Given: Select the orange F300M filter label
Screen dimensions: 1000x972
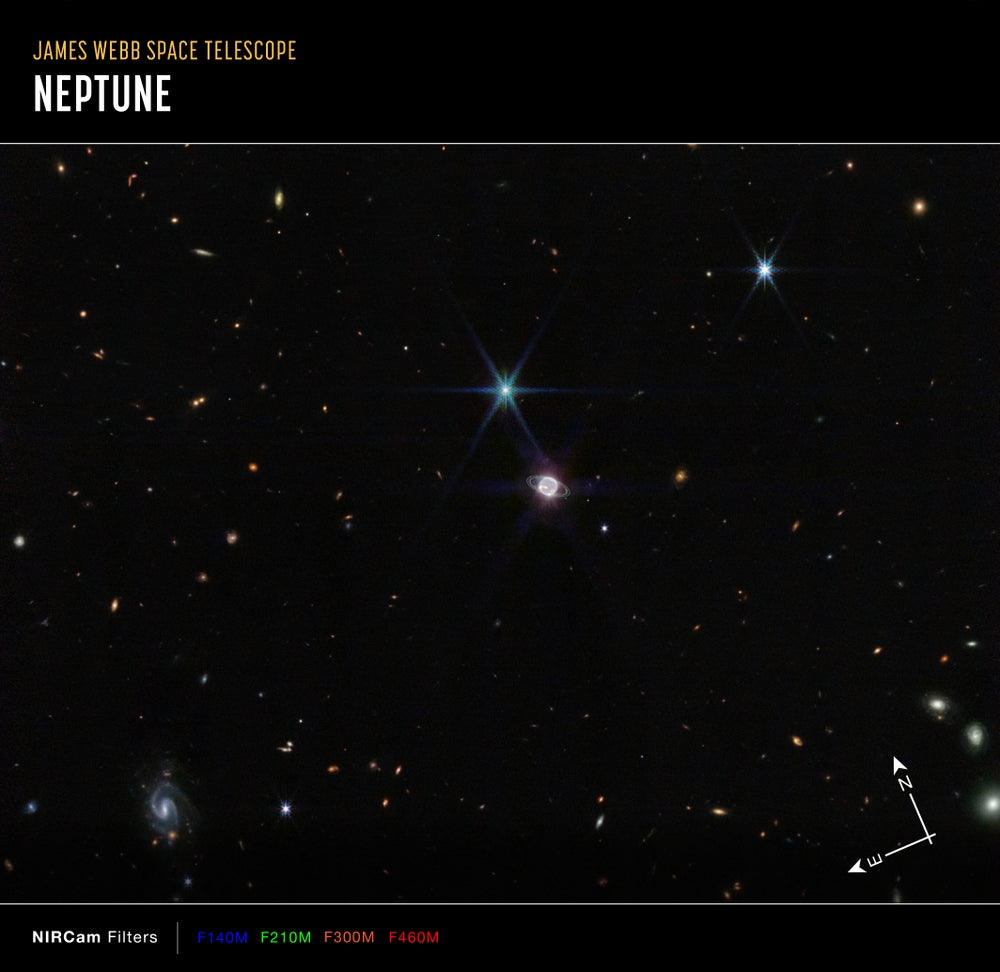Looking at the screenshot, I should click(350, 938).
